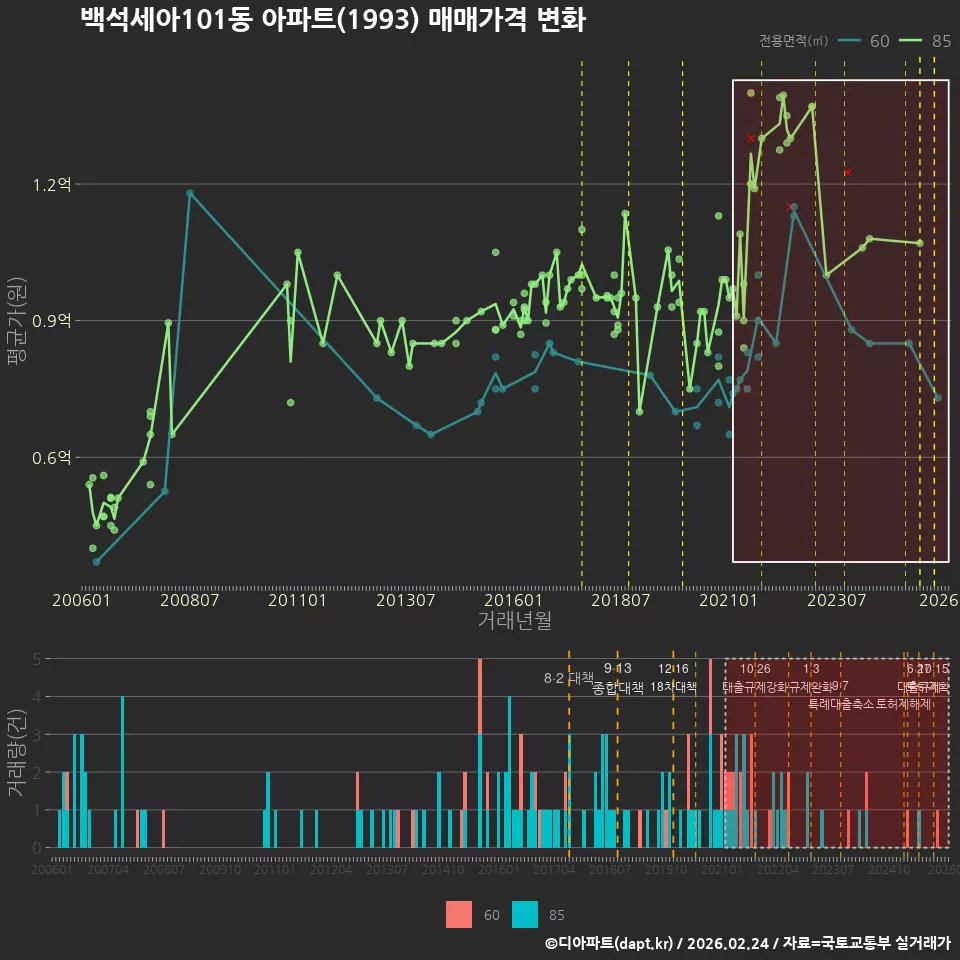
Task: Click the 1.2억 peak point of the 60 line
Action: [x=190, y=193]
